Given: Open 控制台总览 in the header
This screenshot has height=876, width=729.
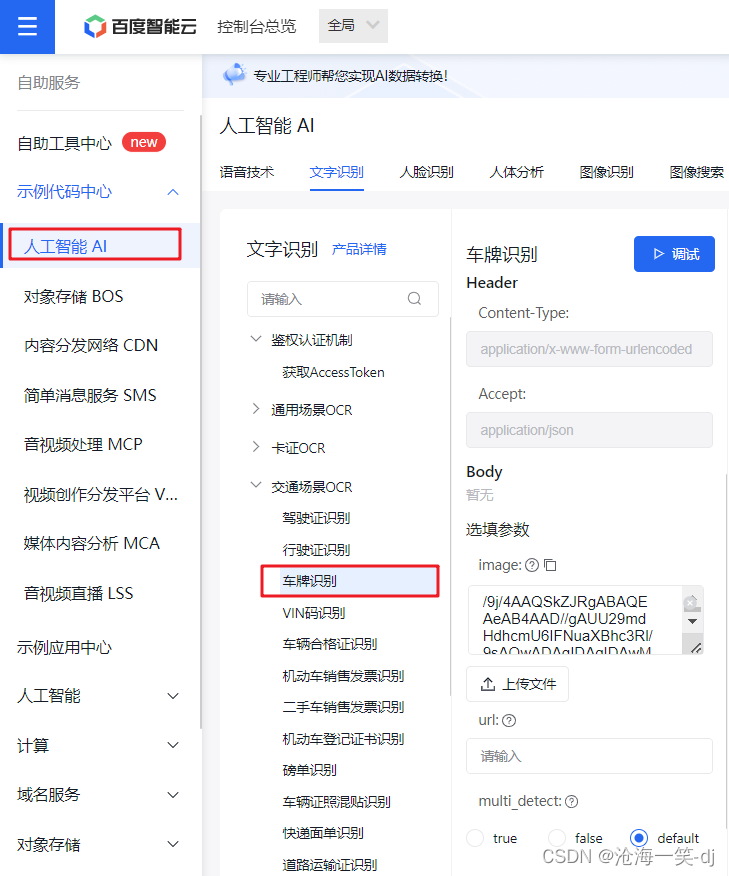Looking at the screenshot, I should tap(256, 26).
